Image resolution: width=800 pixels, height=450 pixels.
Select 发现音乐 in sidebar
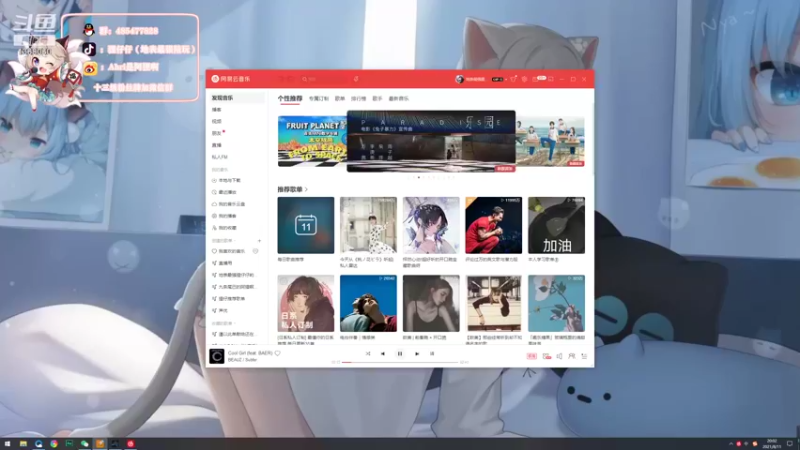pyautogui.click(x=236, y=97)
